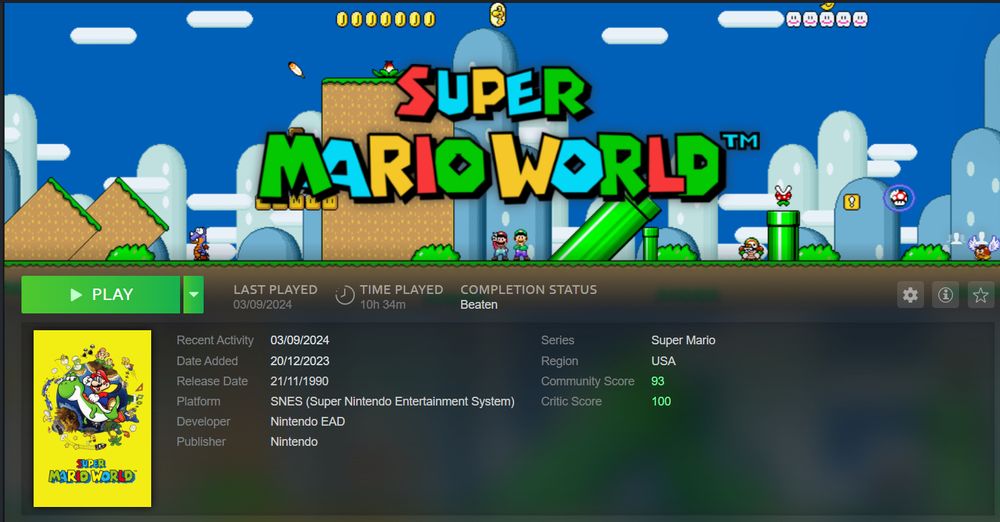Click the Nintendo EAD developer link

coord(307,422)
